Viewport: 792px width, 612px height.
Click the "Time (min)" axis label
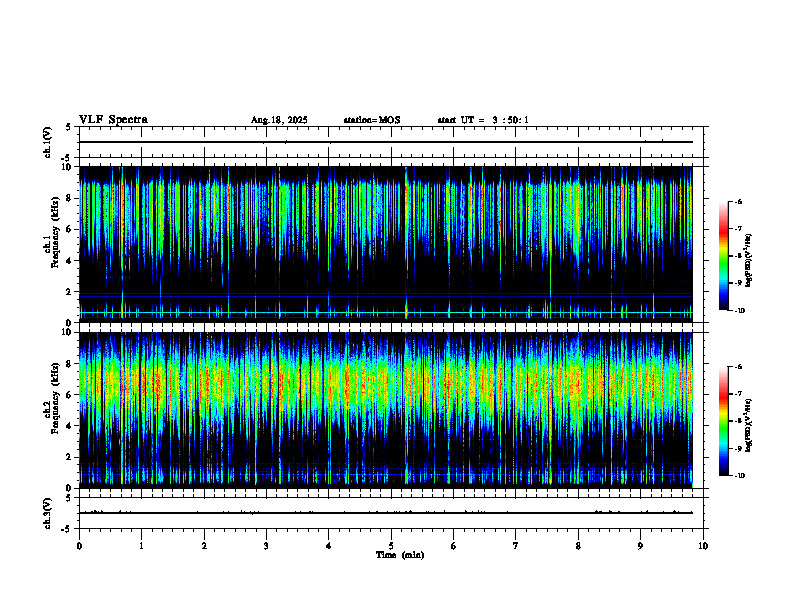[x=400, y=555]
